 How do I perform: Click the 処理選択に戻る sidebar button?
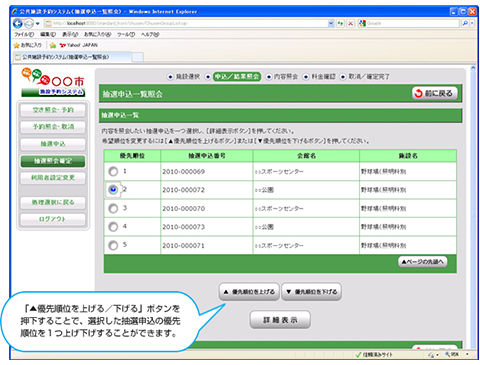[x=53, y=202]
